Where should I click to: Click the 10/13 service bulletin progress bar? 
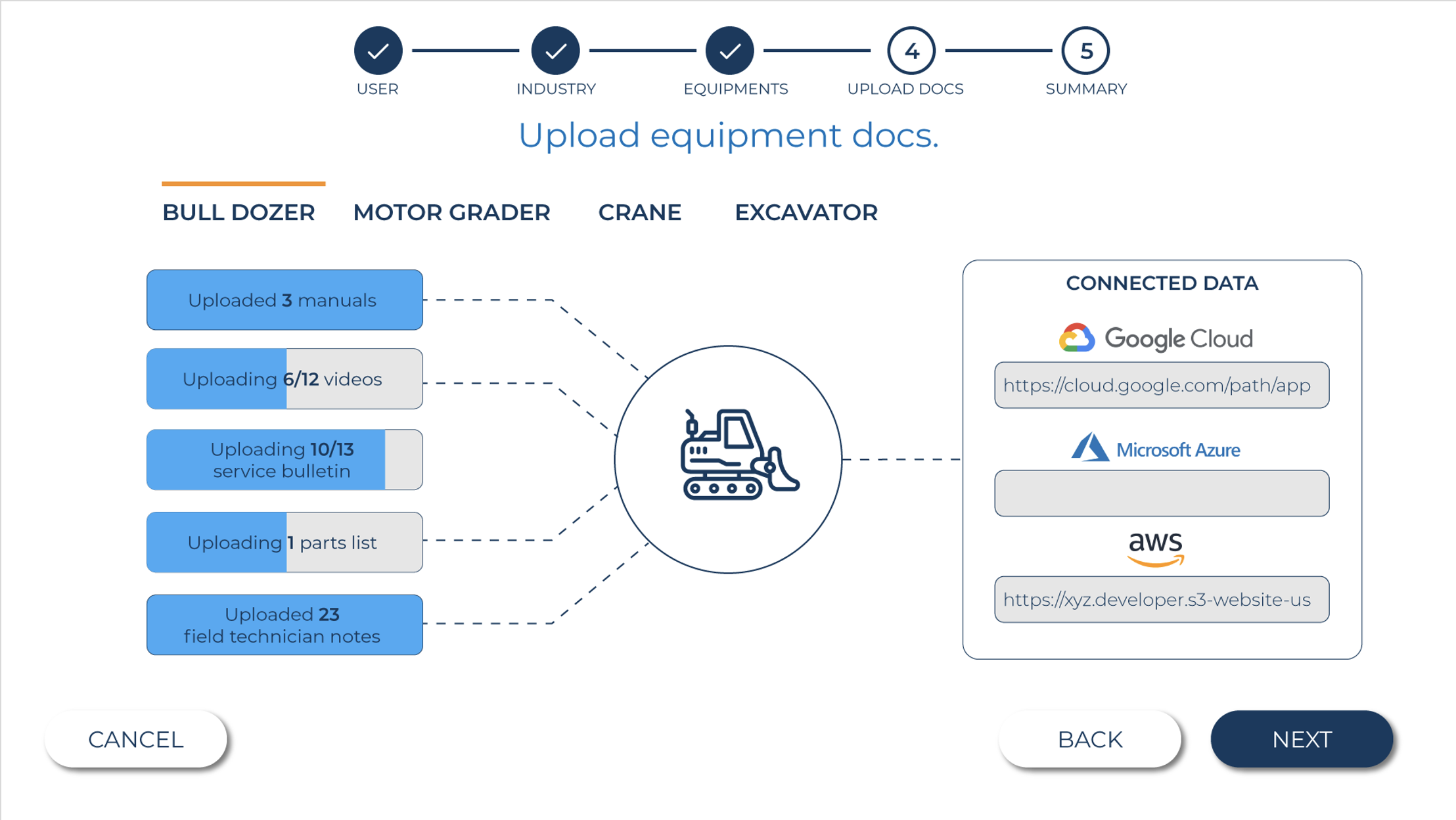[284, 460]
